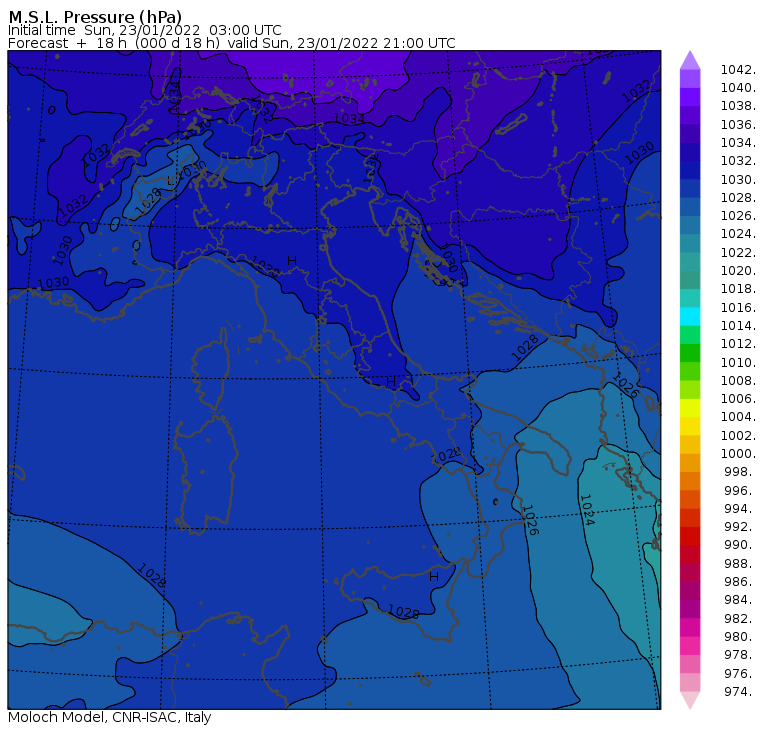
Task: Click the 1032. legend label
Action: pyautogui.click(x=738, y=161)
